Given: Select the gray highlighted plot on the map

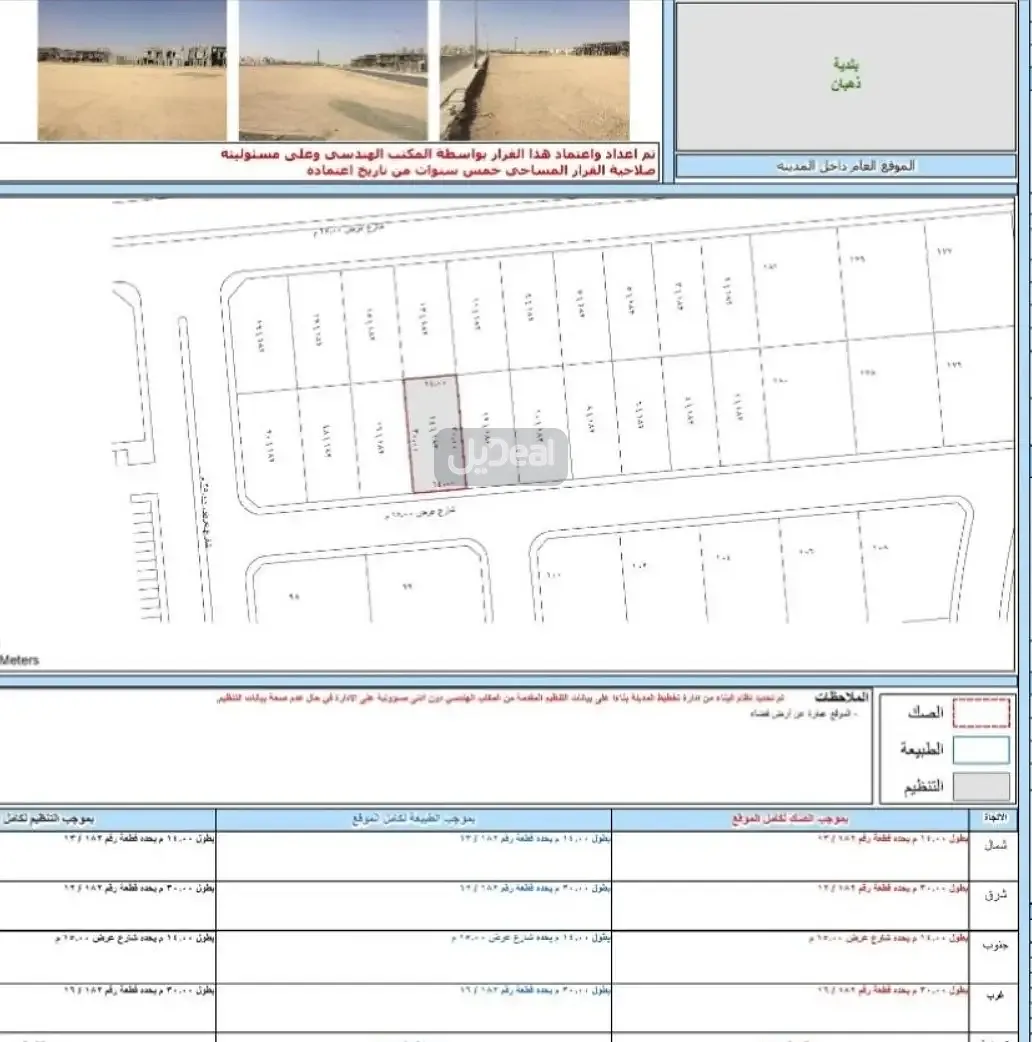Looking at the screenshot, I should click(431, 435).
